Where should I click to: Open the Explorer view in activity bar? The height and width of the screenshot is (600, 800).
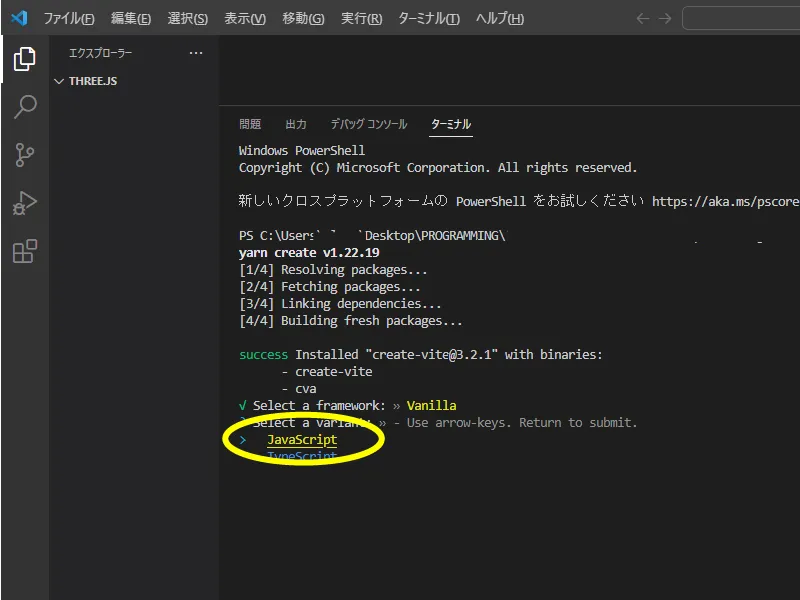click(x=24, y=59)
